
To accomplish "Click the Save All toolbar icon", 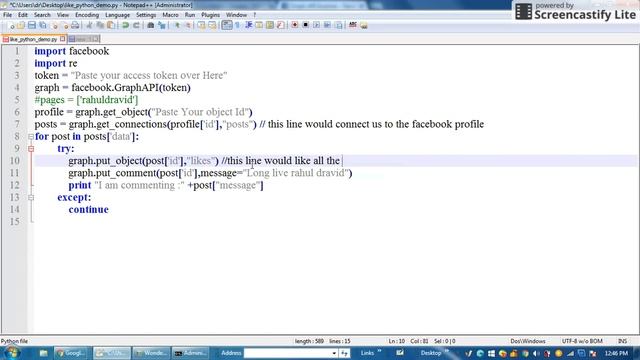I will (x=42, y=25).
